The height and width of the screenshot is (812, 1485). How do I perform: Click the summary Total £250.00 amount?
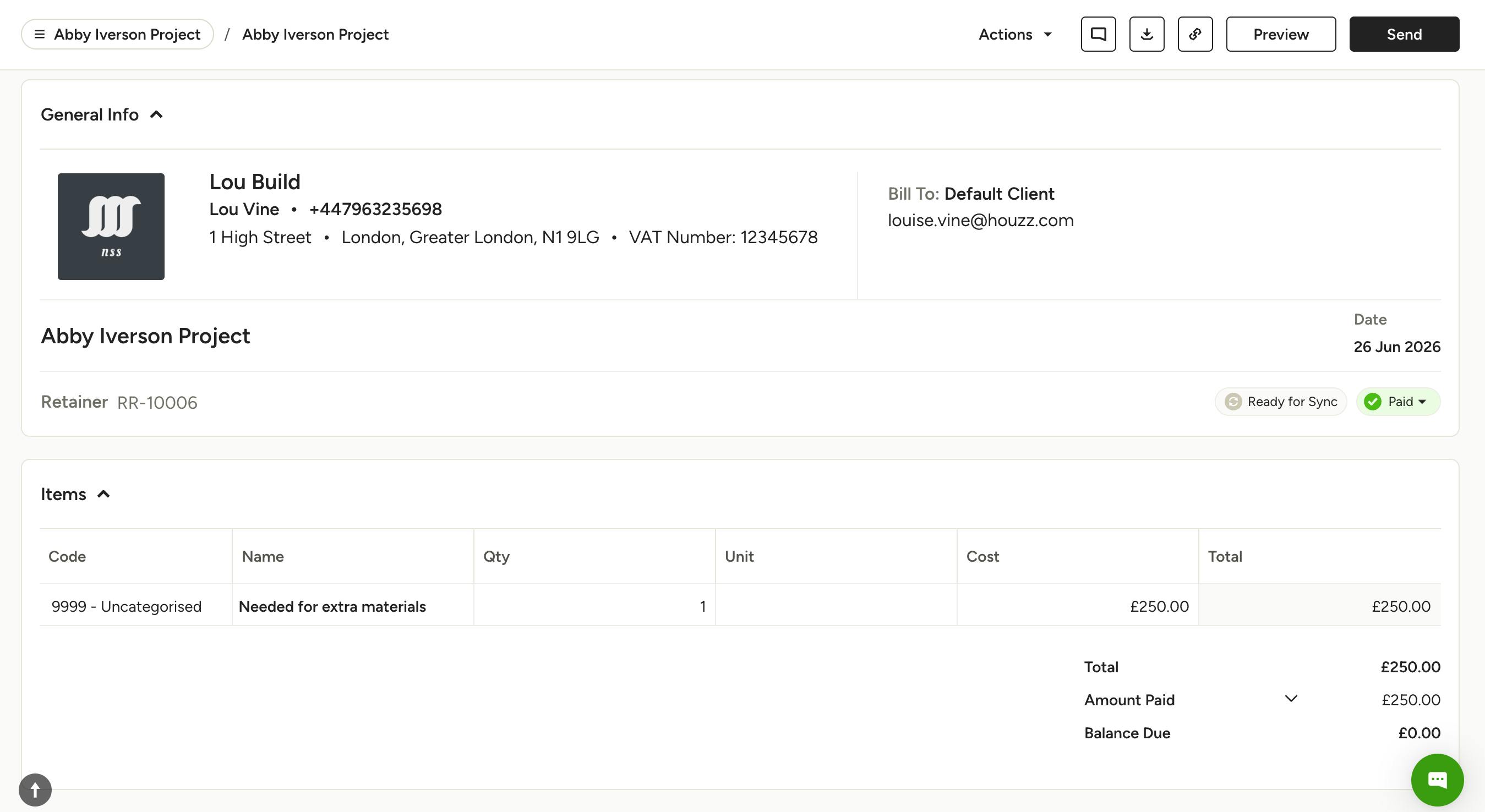tap(1410, 667)
